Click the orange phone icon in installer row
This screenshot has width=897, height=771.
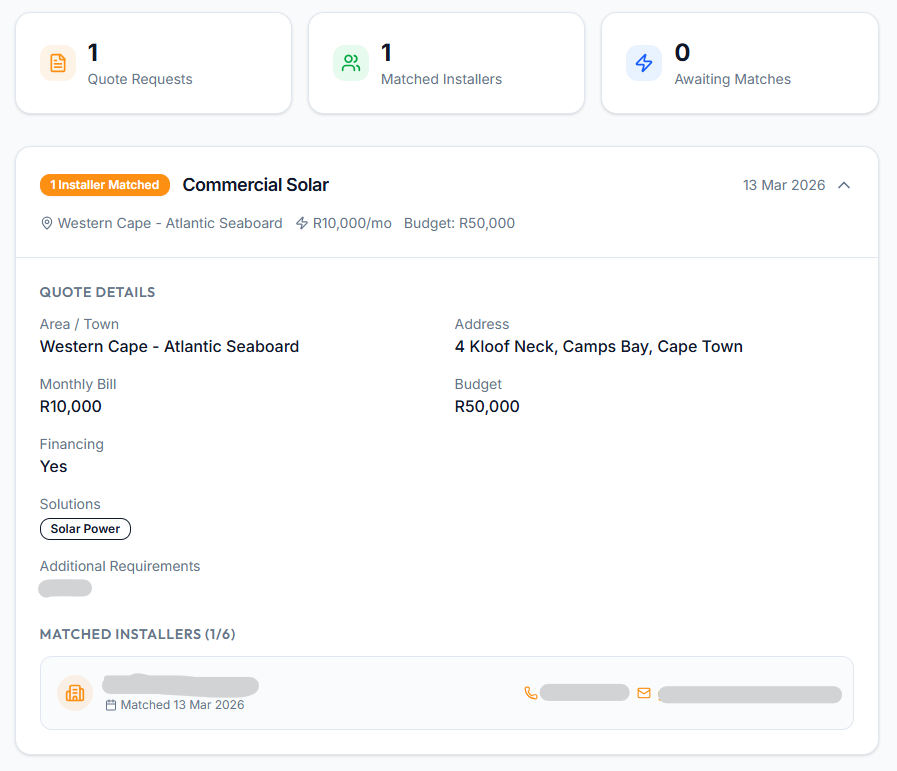pos(530,693)
